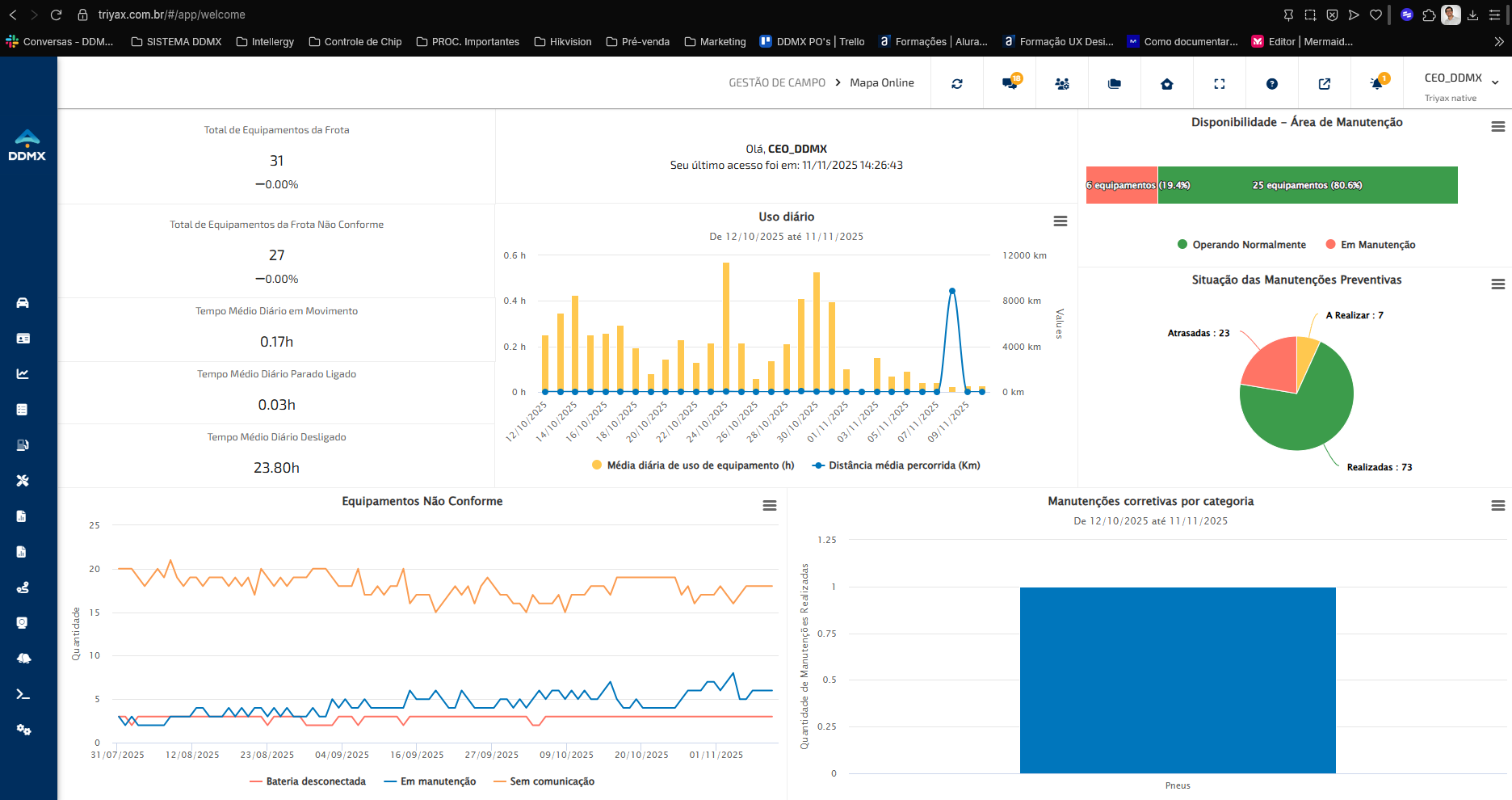Open 'Marketing' bookmark folder
Image resolution: width=1512 pixels, height=800 pixels.
(715, 41)
